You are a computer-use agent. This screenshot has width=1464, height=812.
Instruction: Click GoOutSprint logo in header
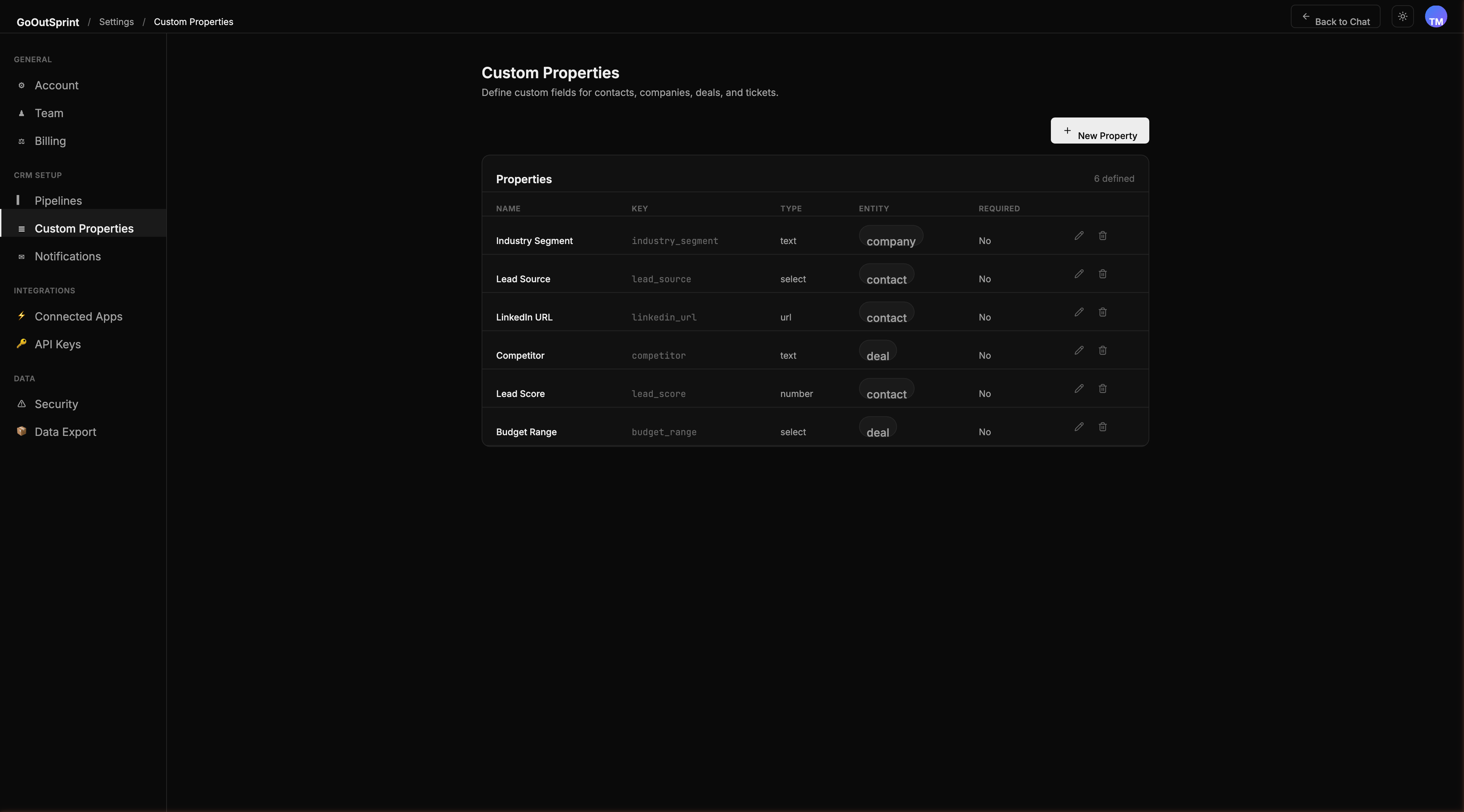point(48,22)
